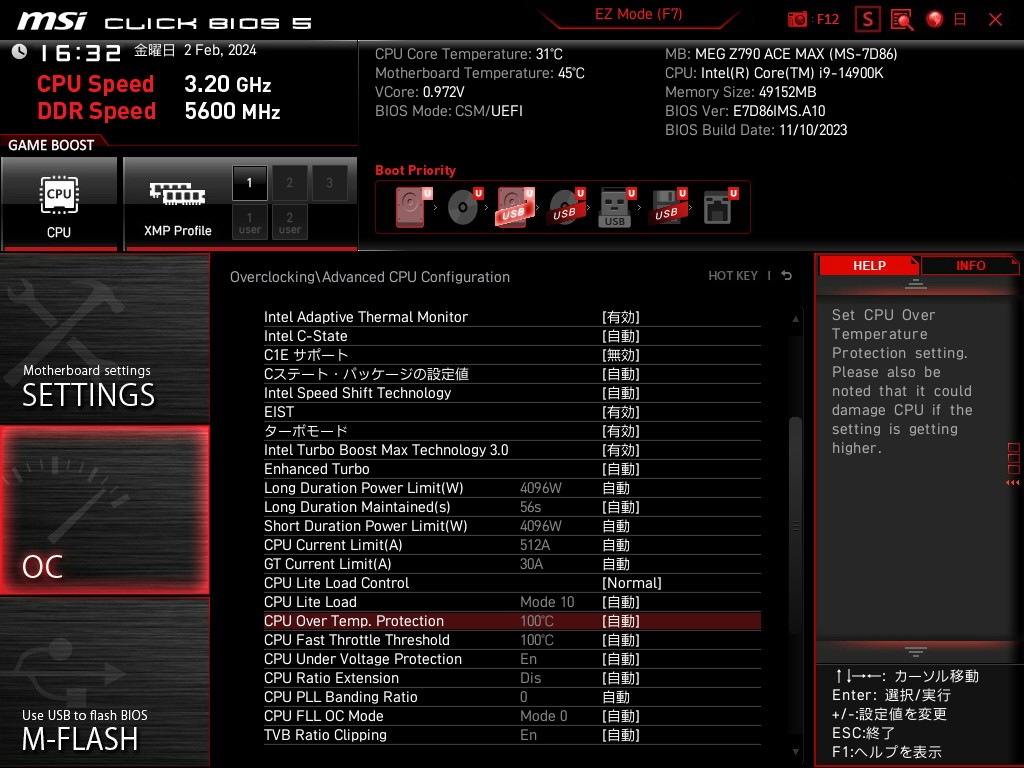Change ターボモード setting
The height and width of the screenshot is (768, 1024).
(x=512, y=431)
